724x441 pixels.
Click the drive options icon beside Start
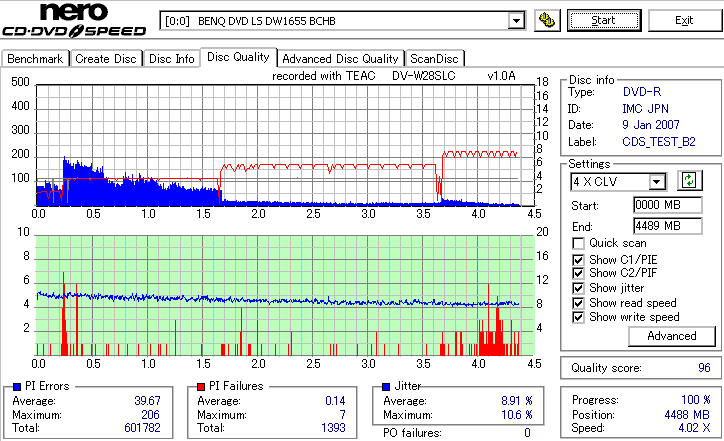click(x=547, y=20)
